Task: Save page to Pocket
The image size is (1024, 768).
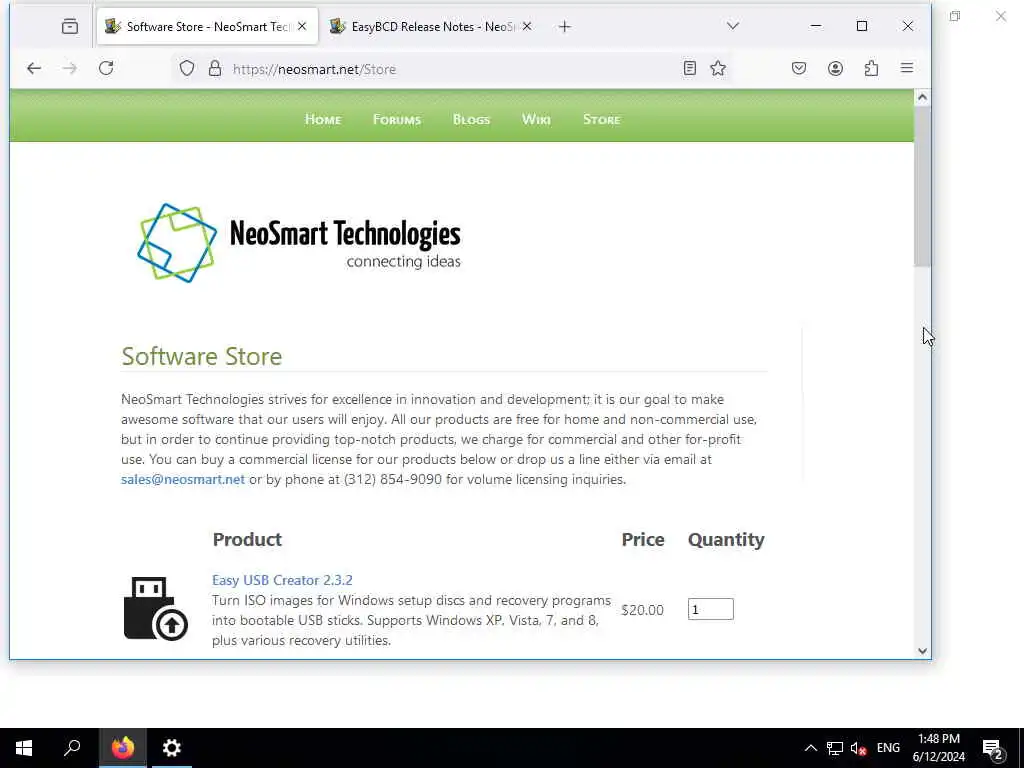Action: 799,69
